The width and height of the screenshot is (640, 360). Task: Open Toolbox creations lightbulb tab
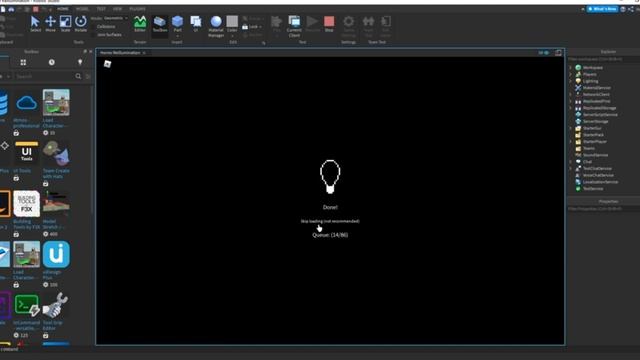[80, 62]
